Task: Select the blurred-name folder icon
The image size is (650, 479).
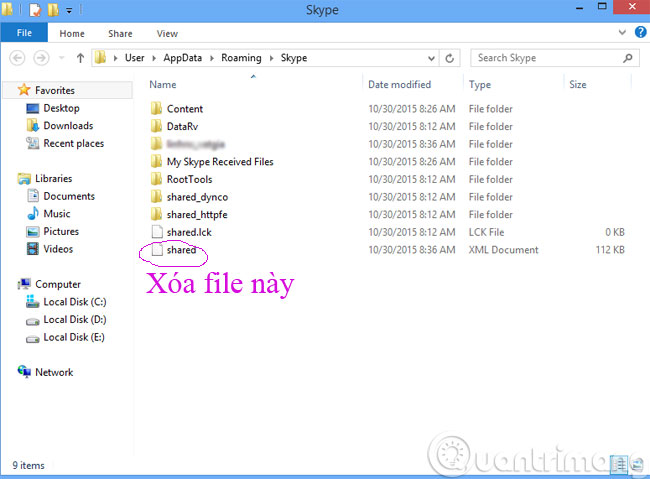Action: pyautogui.click(x=157, y=144)
